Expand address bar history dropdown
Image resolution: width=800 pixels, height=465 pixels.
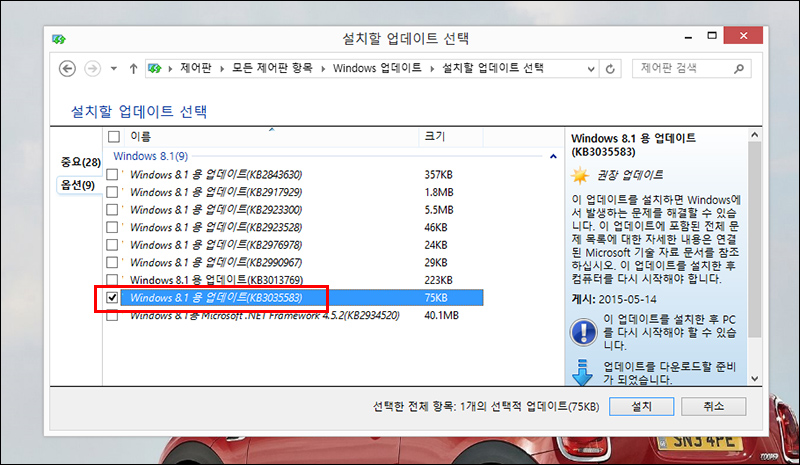click(591, 69)
